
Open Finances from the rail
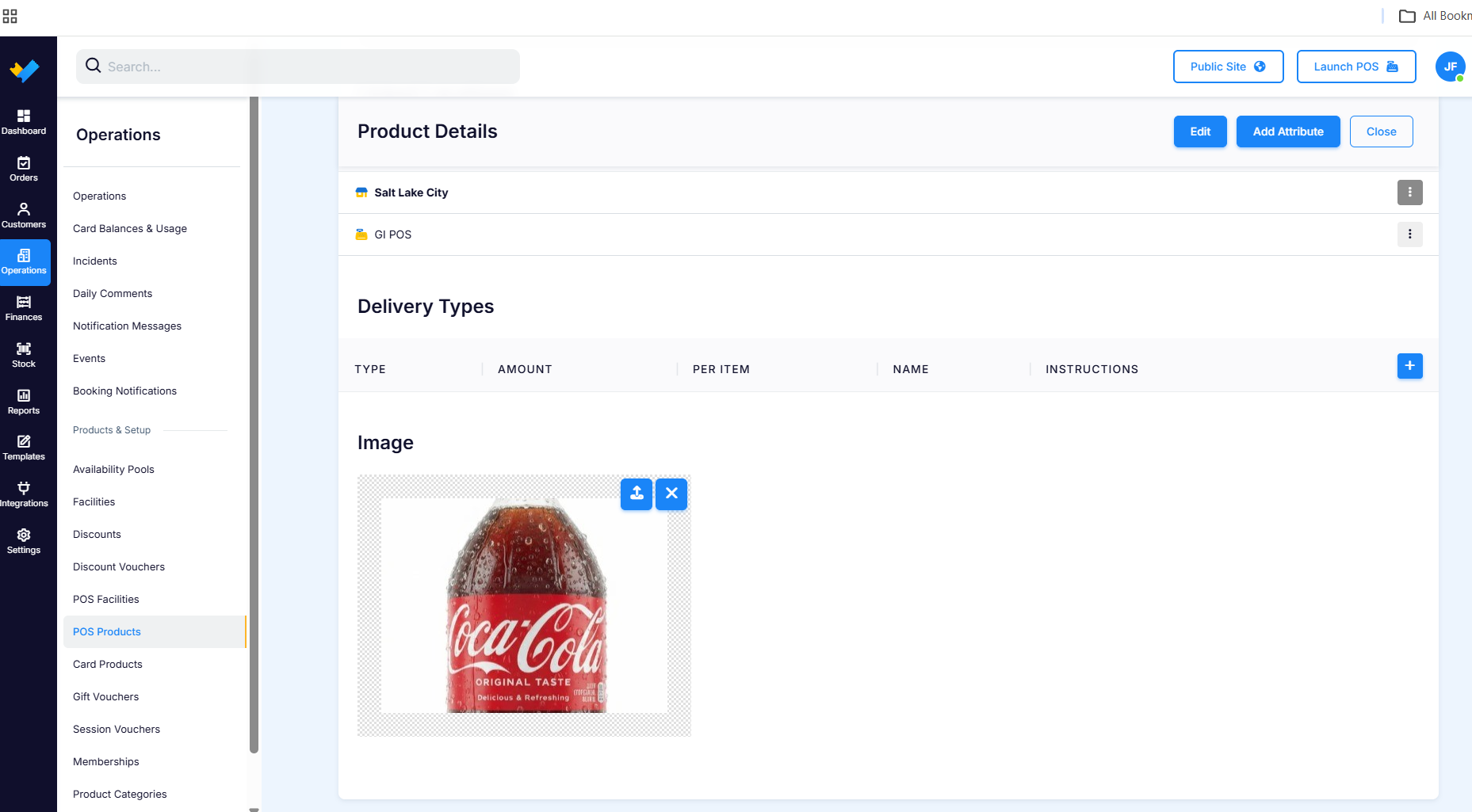coord(24,309)
